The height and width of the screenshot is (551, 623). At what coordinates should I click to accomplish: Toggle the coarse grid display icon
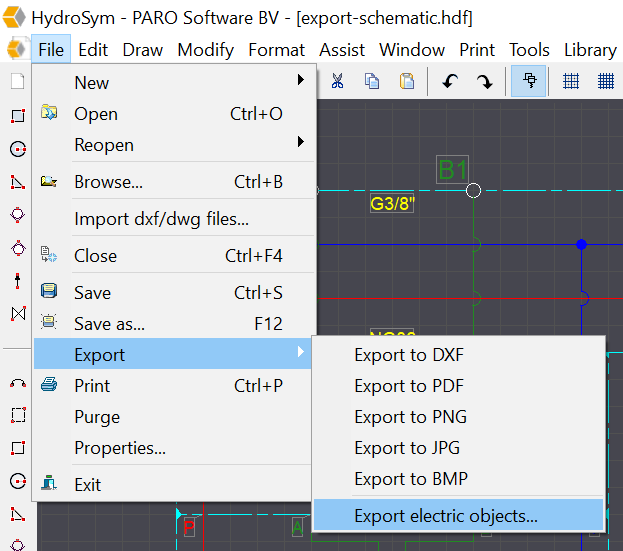[x=571, y=81]
